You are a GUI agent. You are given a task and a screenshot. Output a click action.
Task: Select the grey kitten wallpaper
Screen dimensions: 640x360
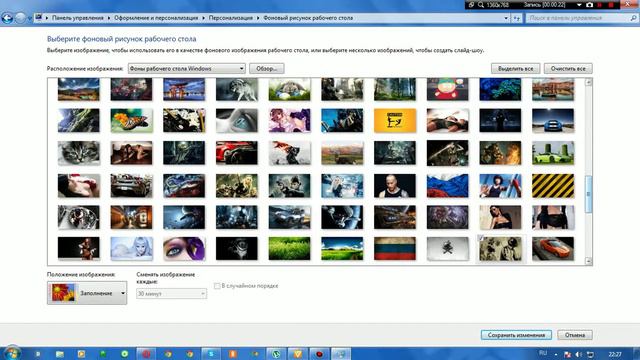tap(79, 153)
